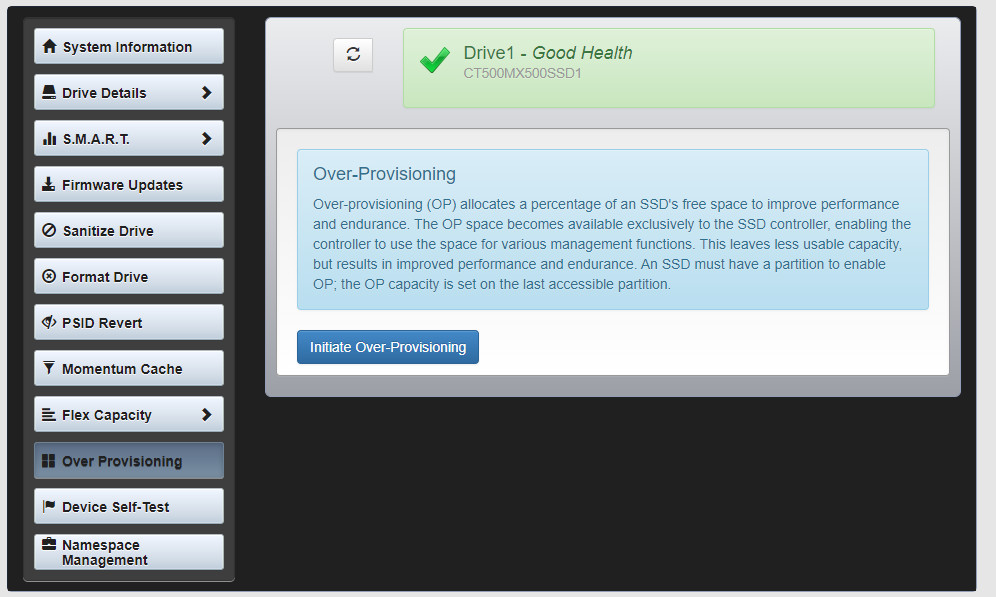Click the flag icon for Device Self-Test
This screenshot has height=597, width=996.
coord(49,507)
